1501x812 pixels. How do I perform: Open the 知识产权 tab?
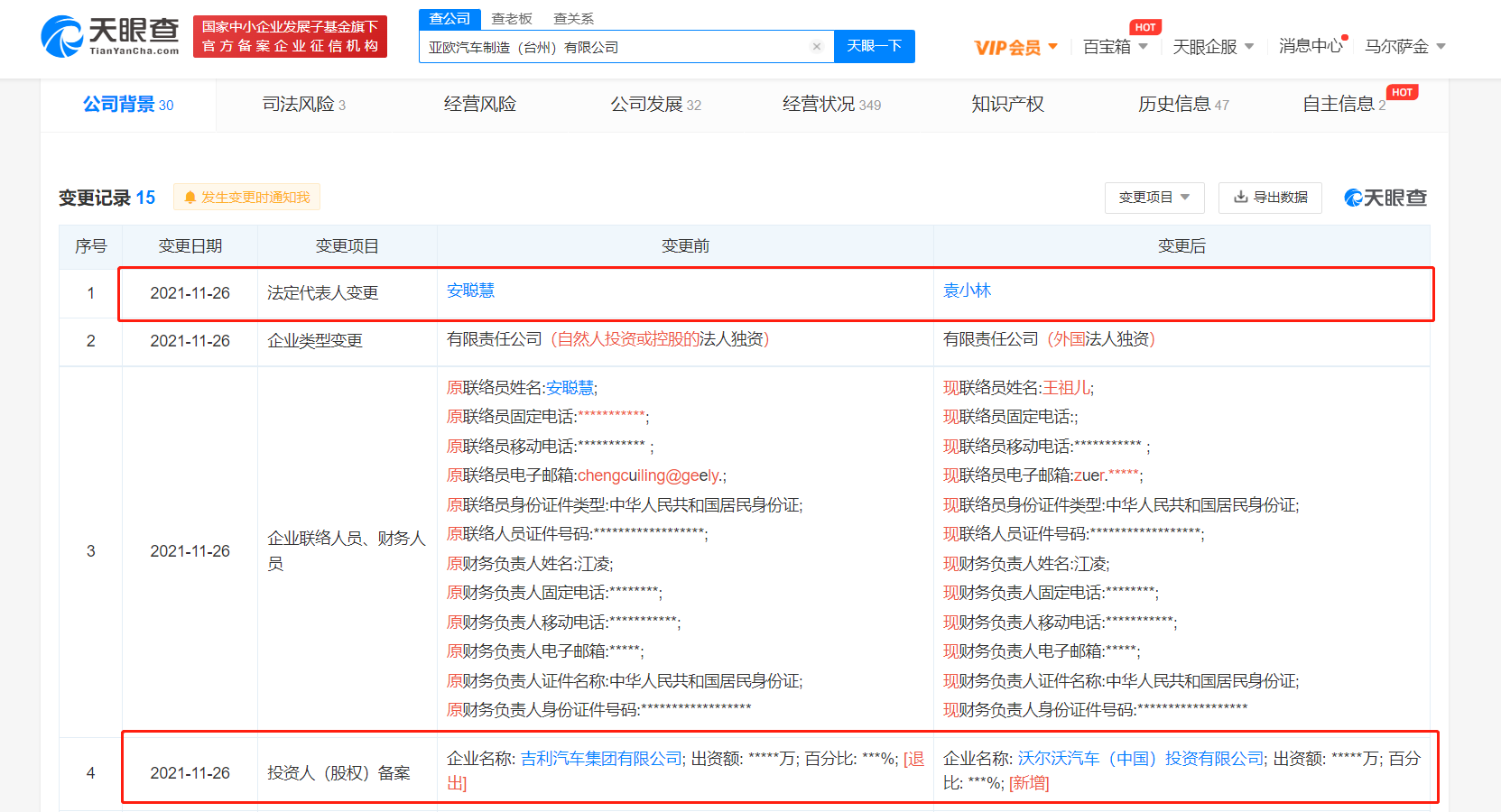(x=1007, y=105)
